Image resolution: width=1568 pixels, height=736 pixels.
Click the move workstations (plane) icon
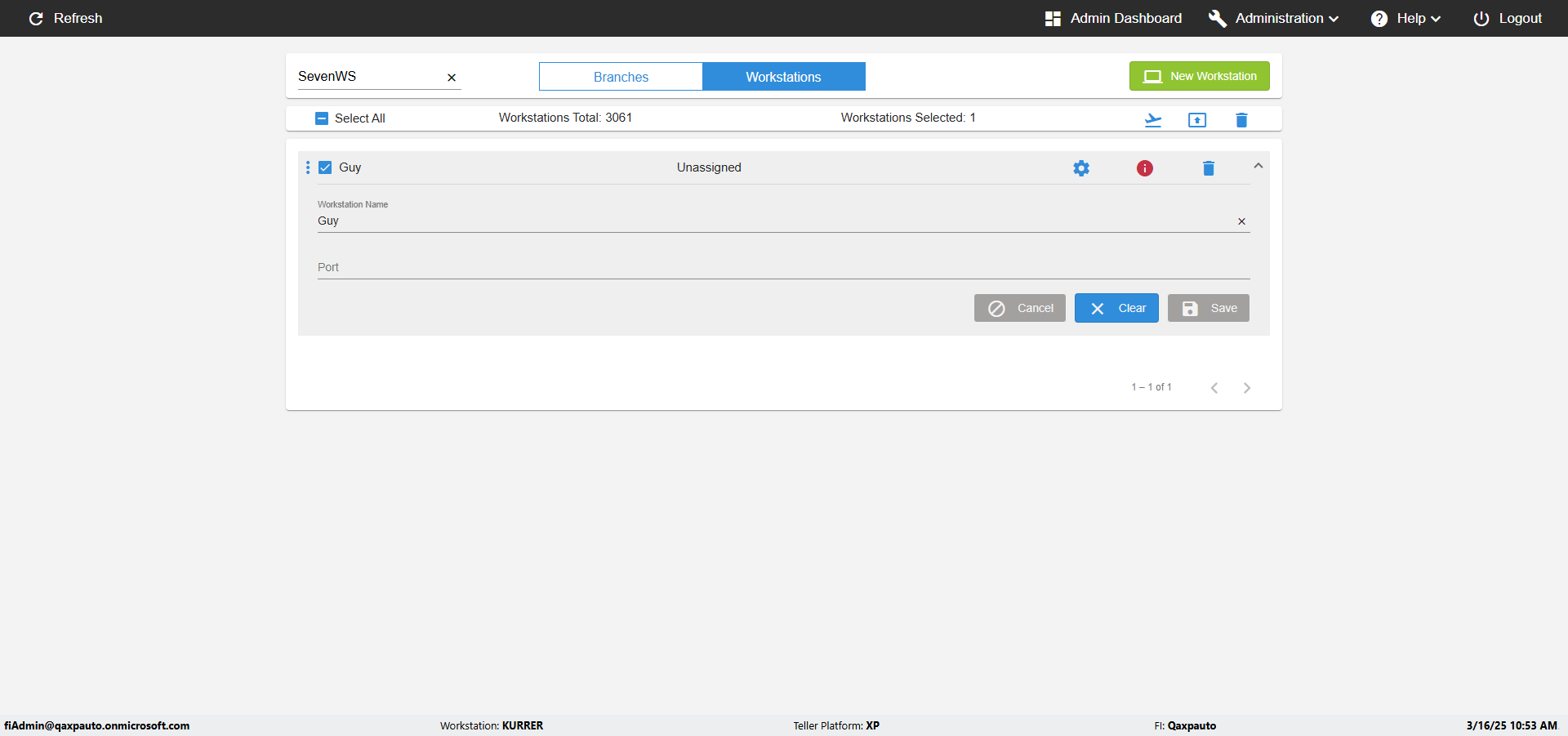pos(1153,120)
